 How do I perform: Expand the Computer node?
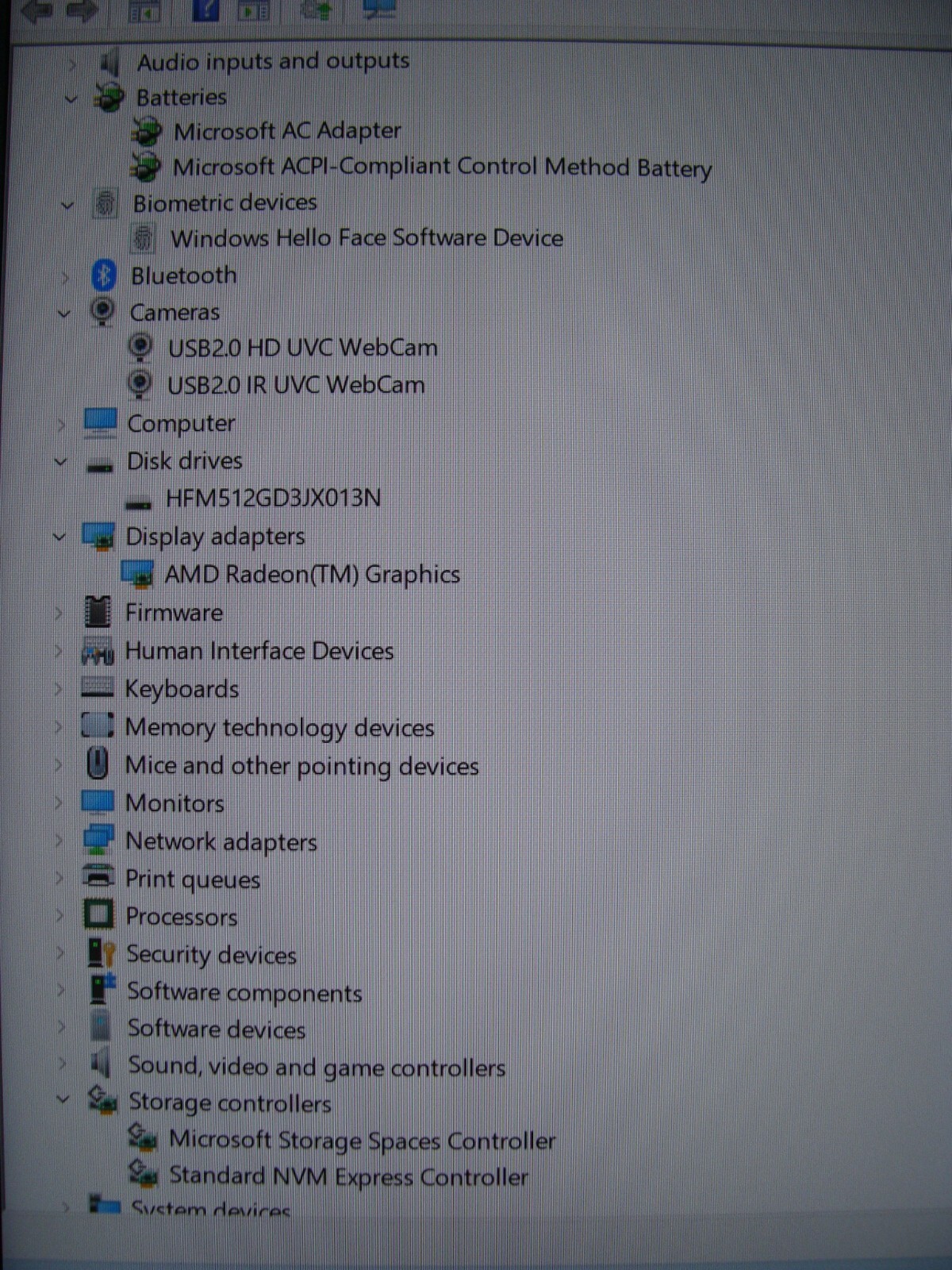(62, 425)
